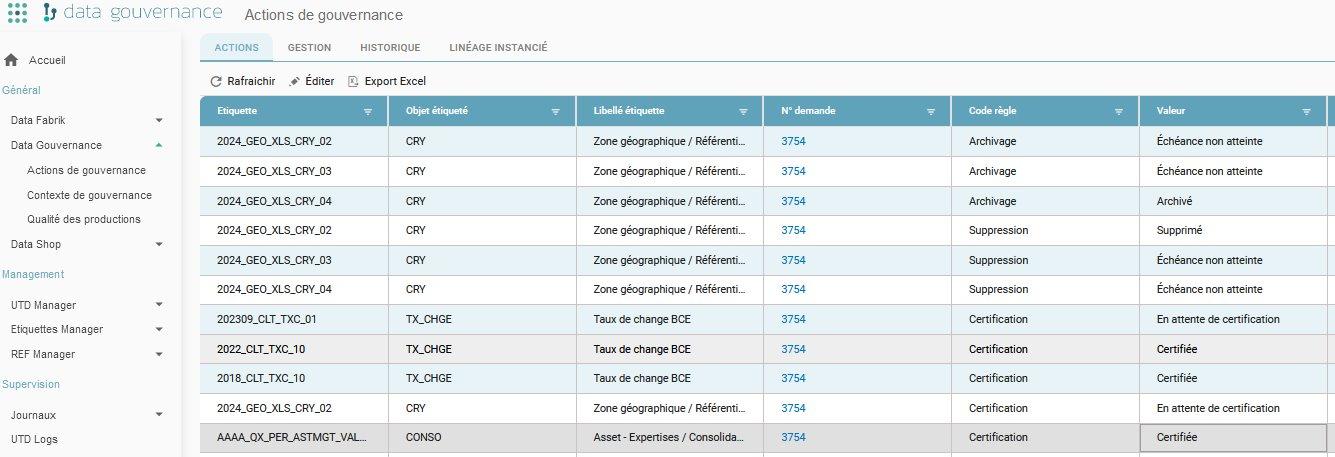The image size is (1335, 457).
Task: Open Qualité des productions in sidebar
Action: coord(84,219)
